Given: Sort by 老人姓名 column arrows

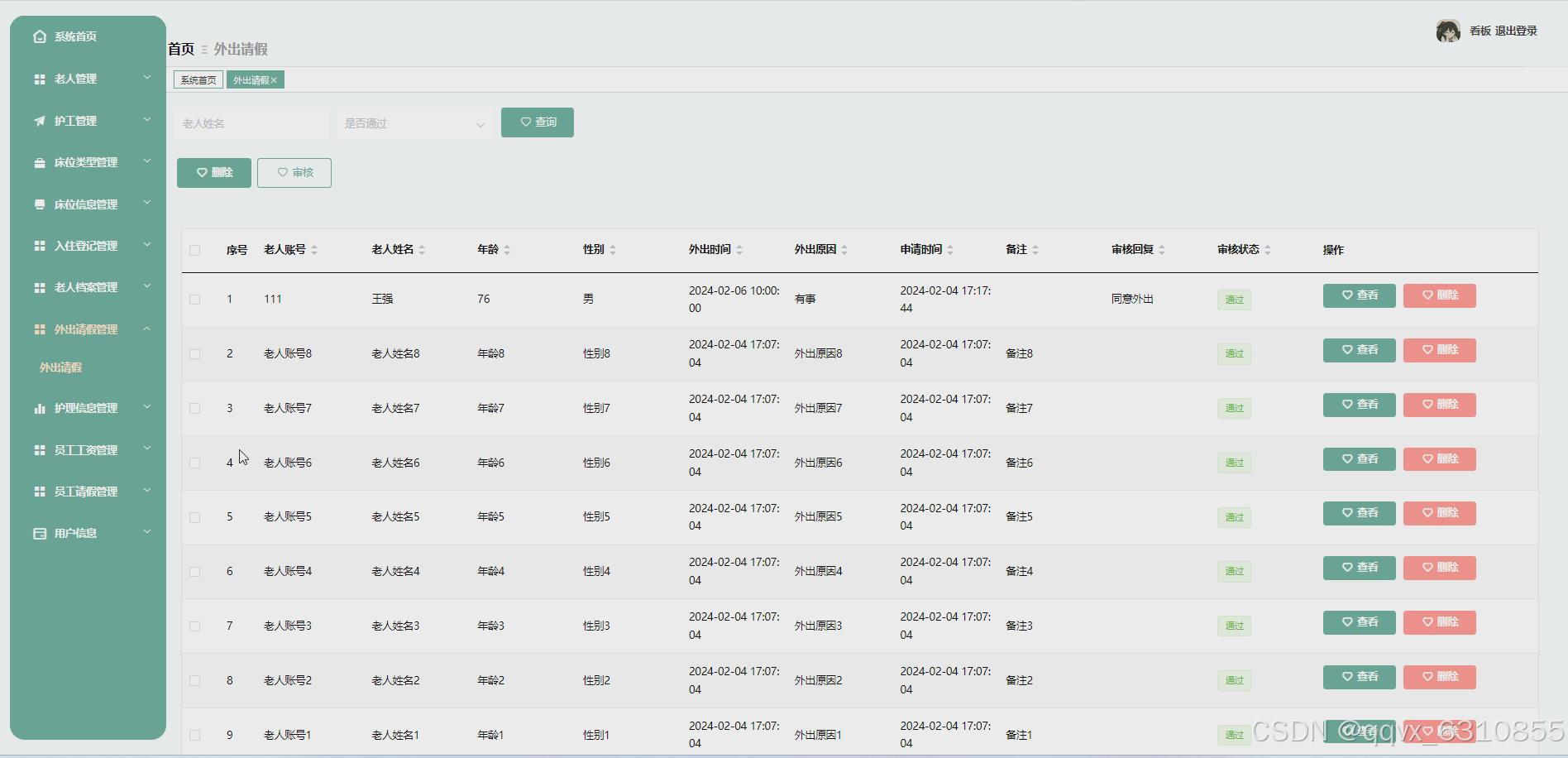Looking at the screenshot, I should tap(422, 250).
